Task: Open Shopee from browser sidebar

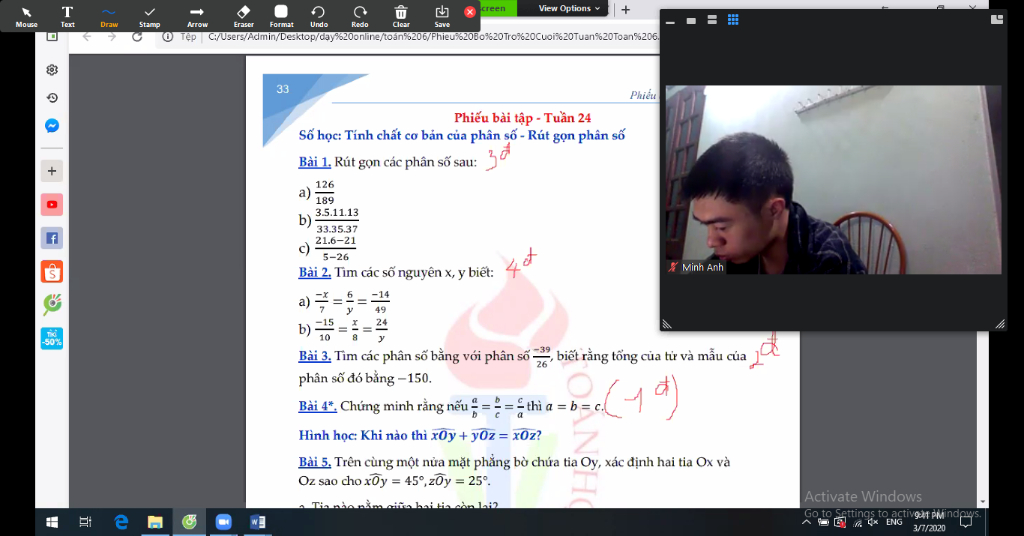Action: (x=52, y=272)
